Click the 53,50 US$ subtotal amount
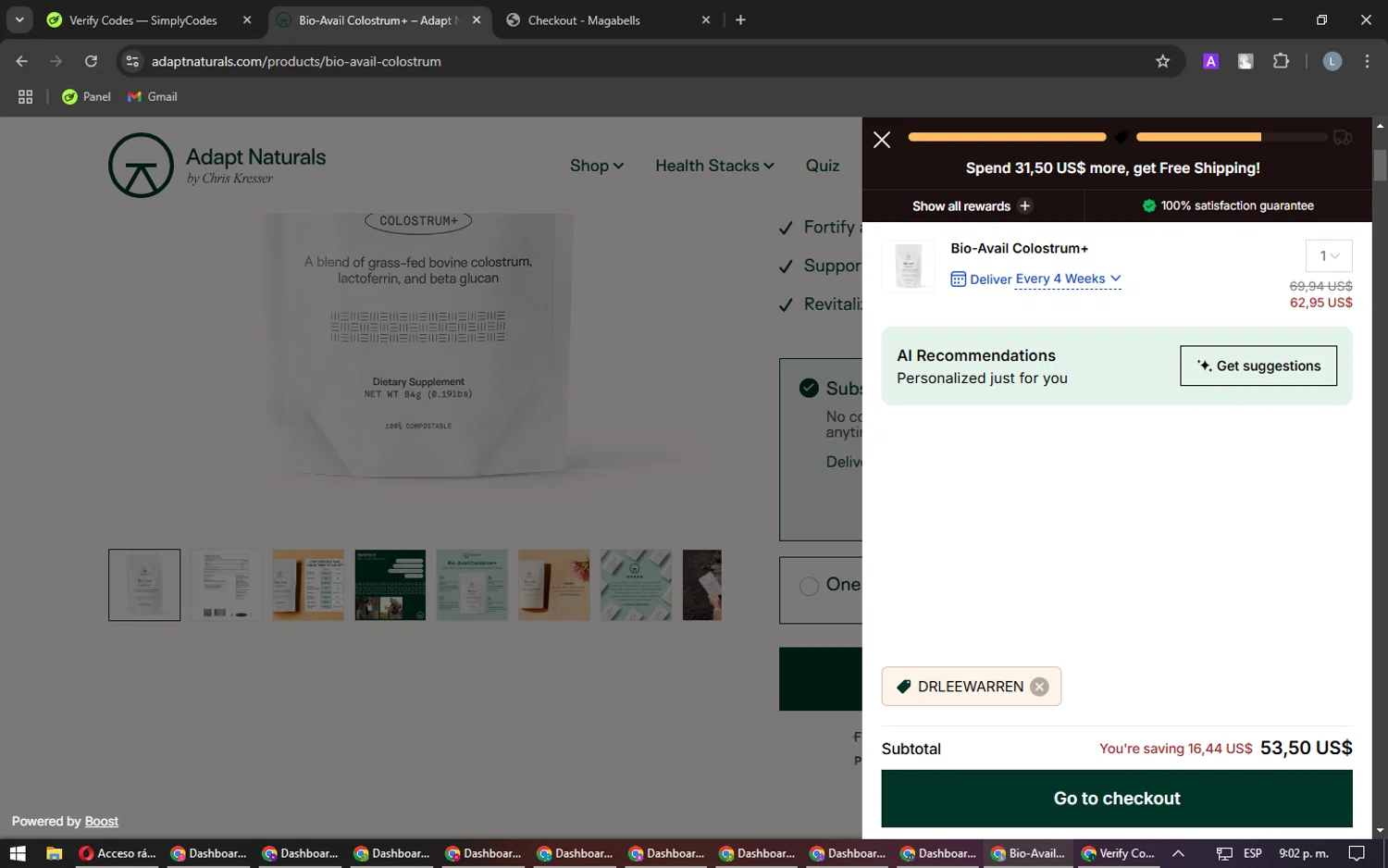This screenshot has width=1388, height=868. click(1306, 748)
